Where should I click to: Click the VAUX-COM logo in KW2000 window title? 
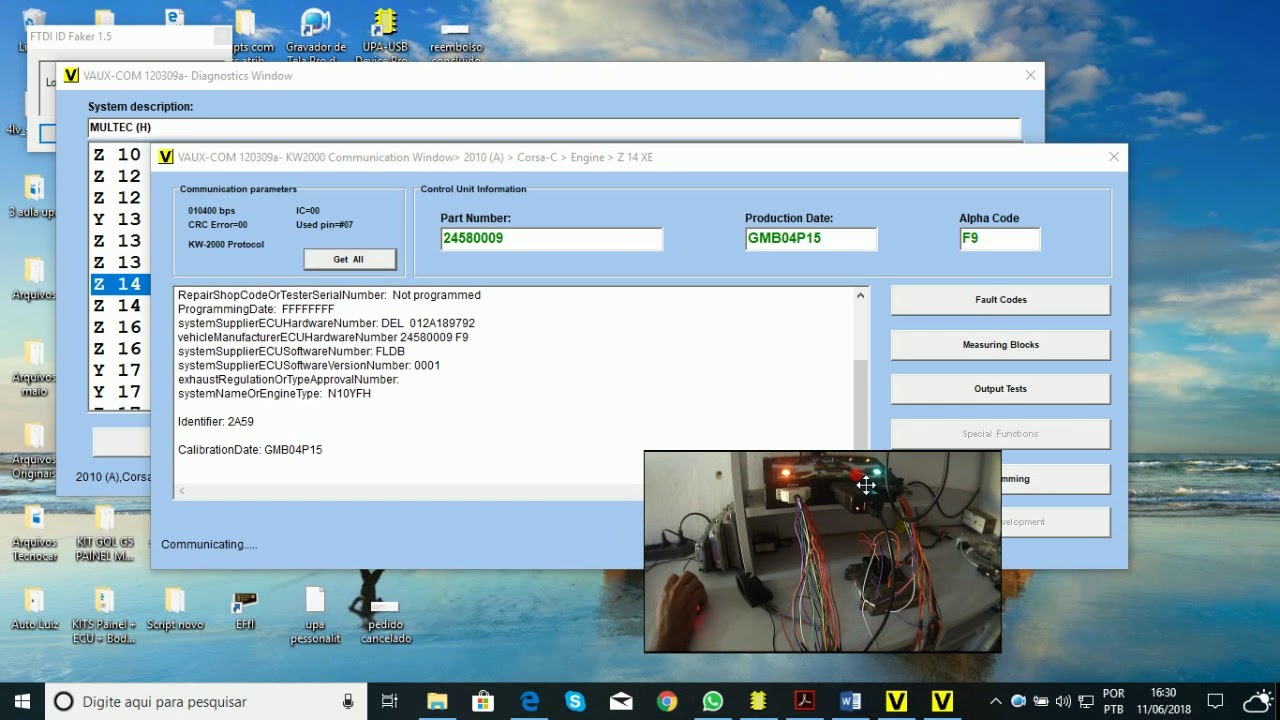[x=166, y=157]
